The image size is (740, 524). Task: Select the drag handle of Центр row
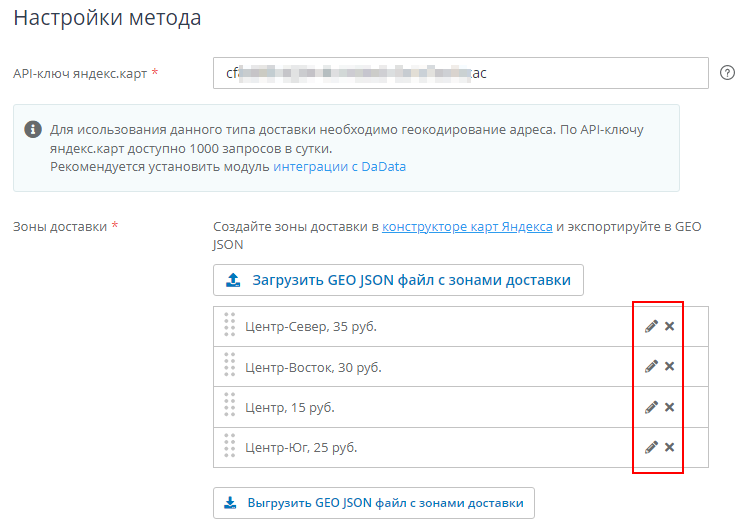pos(229,407)
